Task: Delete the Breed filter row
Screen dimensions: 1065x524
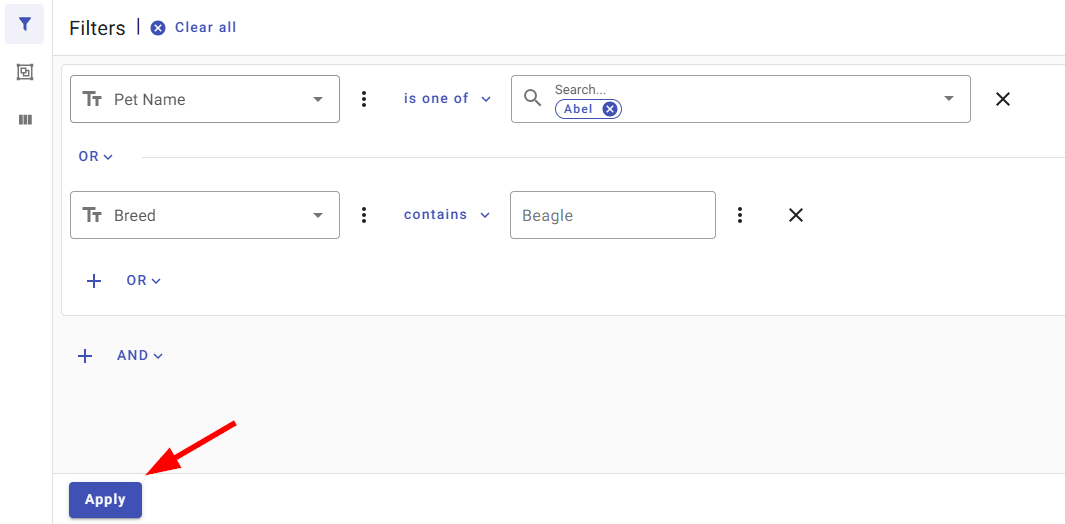Action: tap(795, 215)
